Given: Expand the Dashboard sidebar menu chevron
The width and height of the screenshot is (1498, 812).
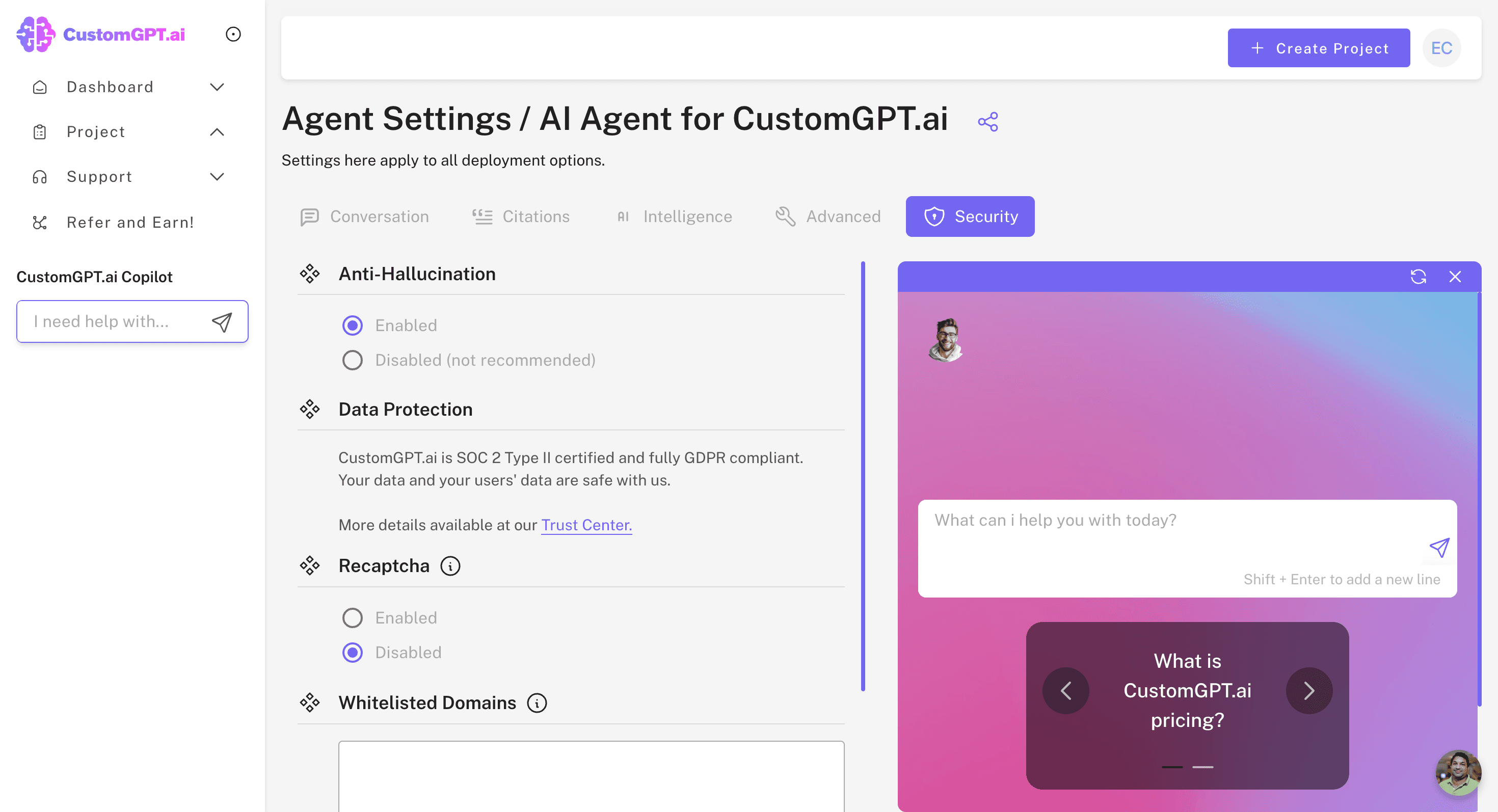Looking at the screenshot, I should point(217,87).
